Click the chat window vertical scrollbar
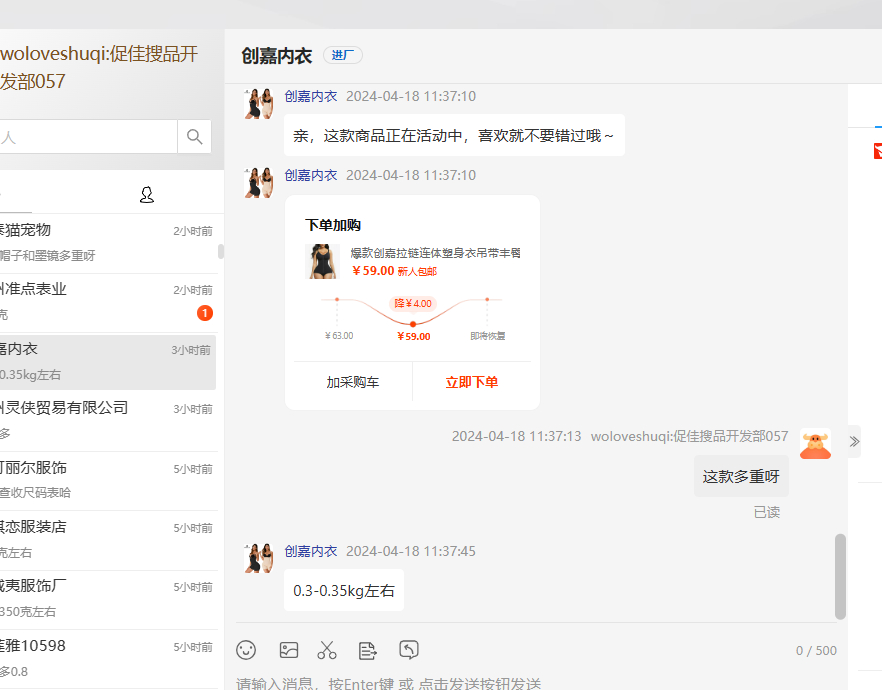Screen dimensions: 882x690 pos(840,575)
